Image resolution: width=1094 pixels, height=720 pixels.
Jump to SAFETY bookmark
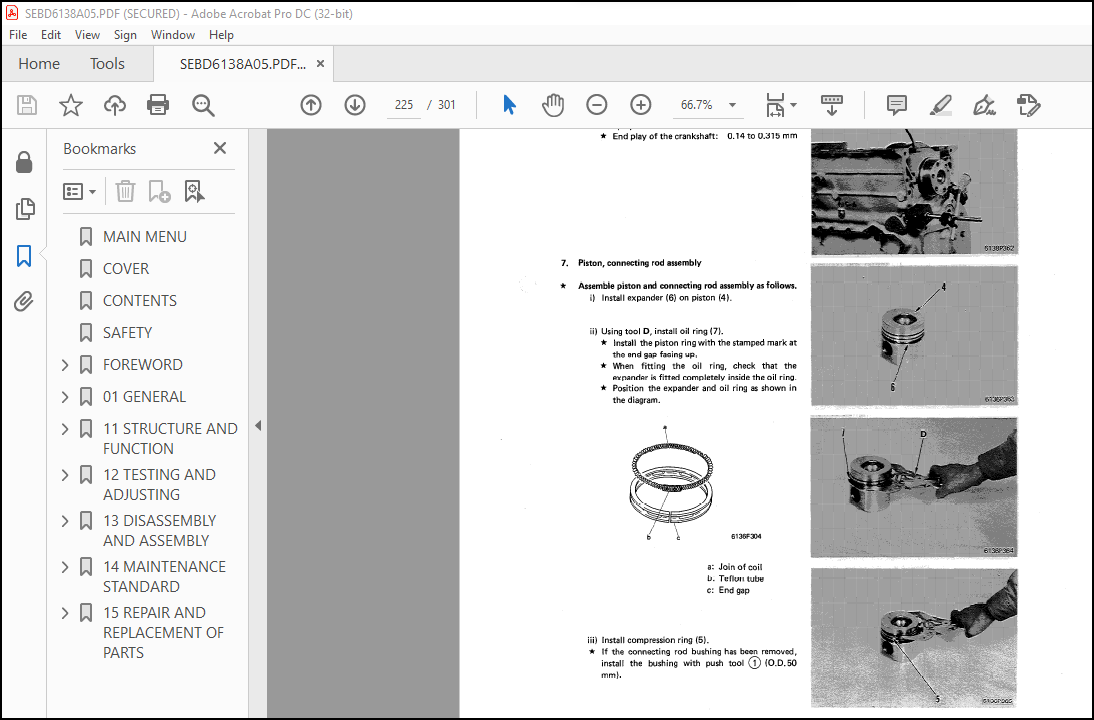coord(127,333)
